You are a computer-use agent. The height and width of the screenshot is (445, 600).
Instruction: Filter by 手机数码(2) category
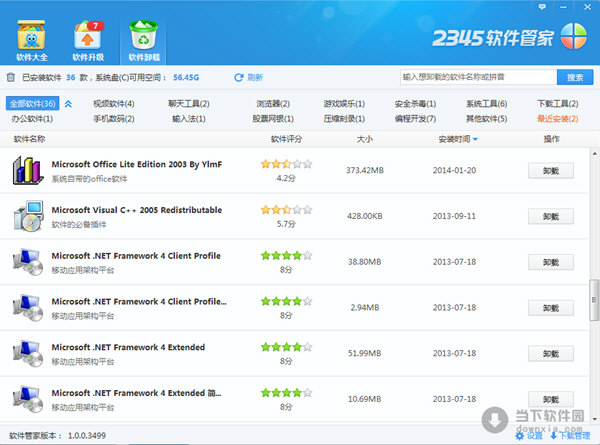[x=114, y=119]
